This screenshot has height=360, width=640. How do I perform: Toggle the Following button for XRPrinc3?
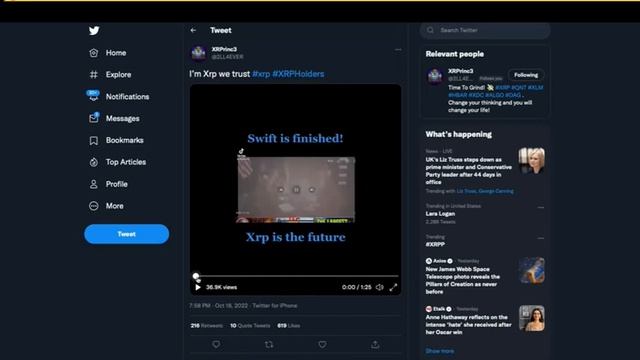point(526,75)
